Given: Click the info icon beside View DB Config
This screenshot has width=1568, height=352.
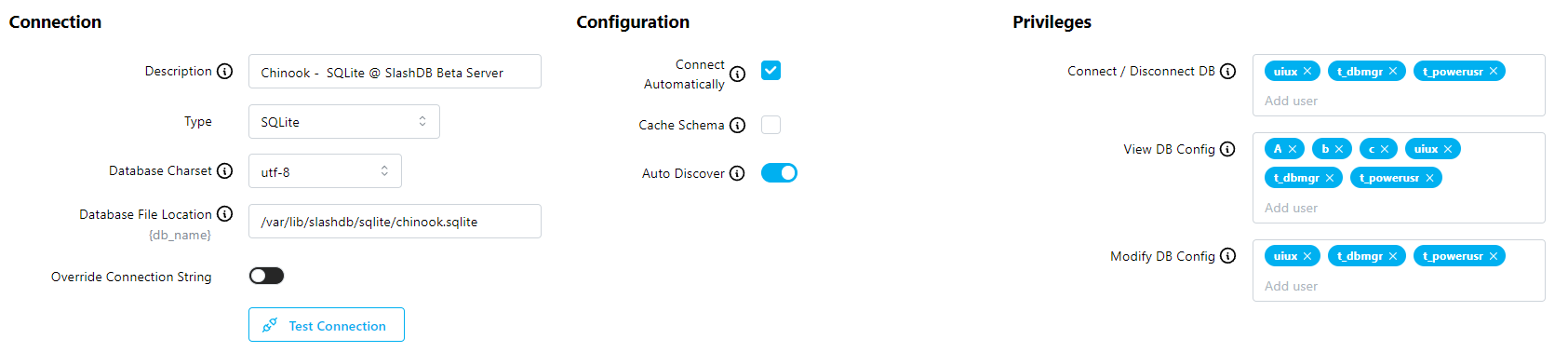Looking at the screenshot, I should coord(1227,149).
